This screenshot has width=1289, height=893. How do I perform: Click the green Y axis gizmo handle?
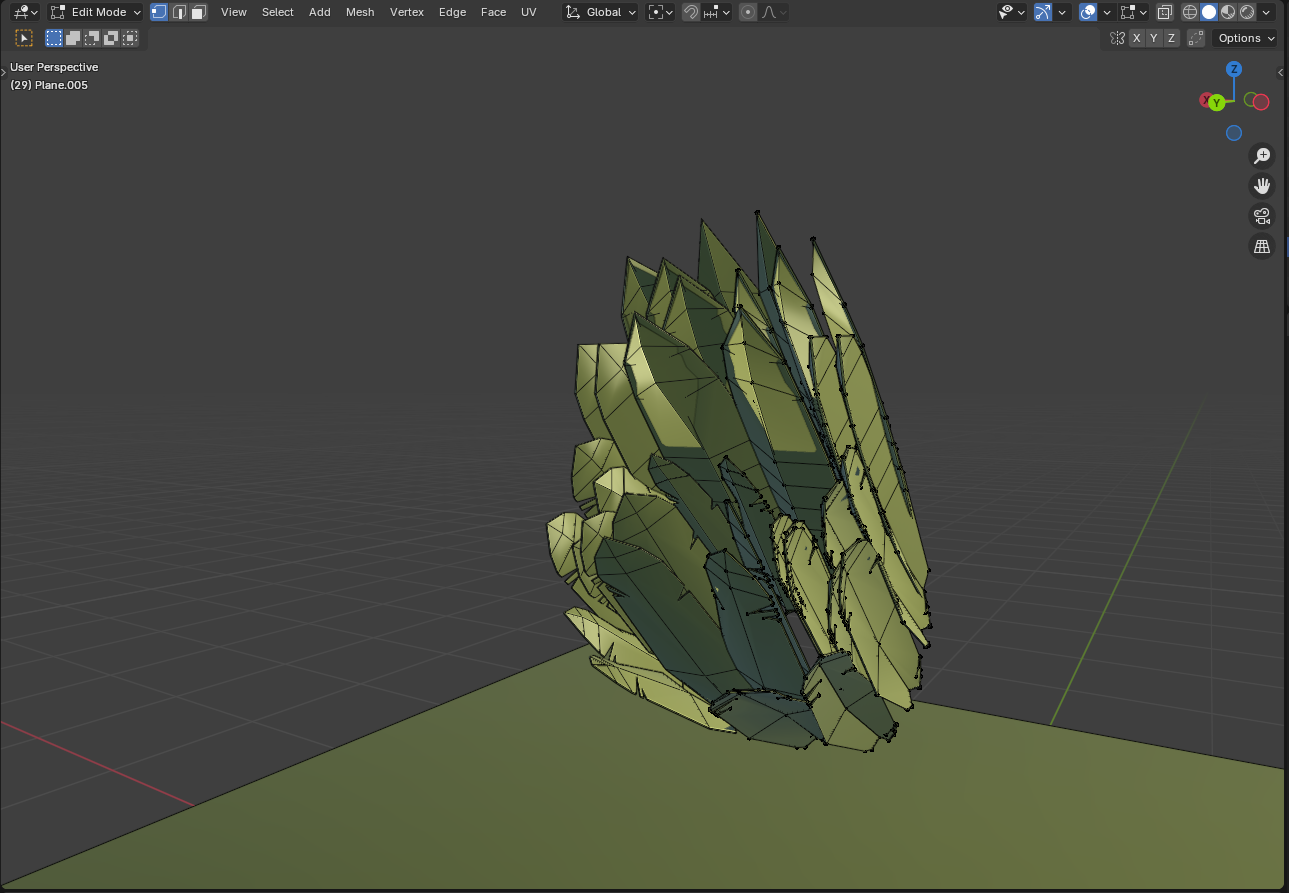(x=1217, y=103)
